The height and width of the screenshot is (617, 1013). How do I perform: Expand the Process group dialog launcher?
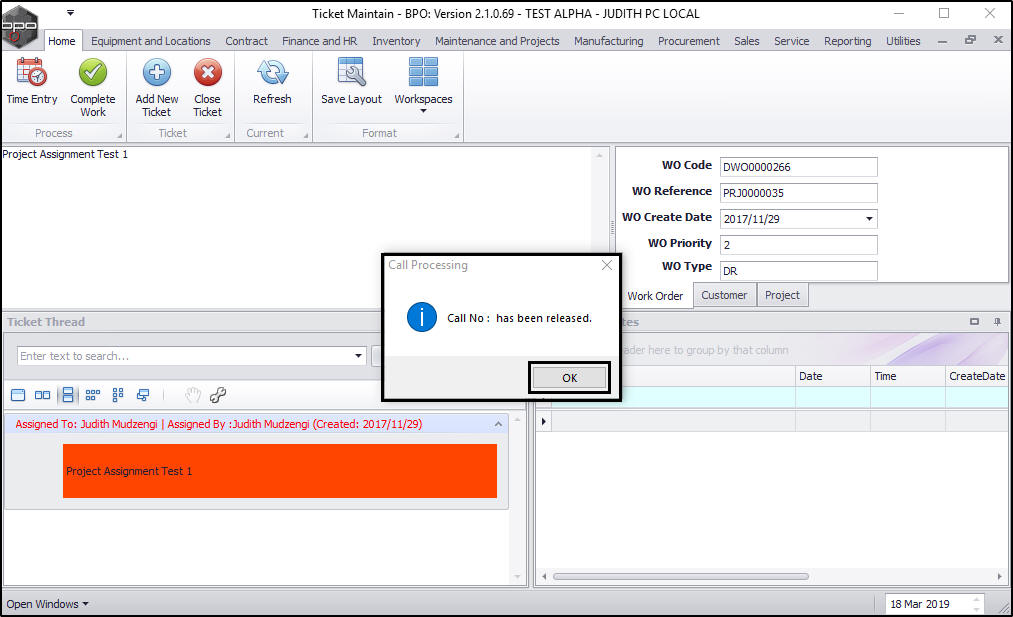pyautogui.click(x=120, y=136)
